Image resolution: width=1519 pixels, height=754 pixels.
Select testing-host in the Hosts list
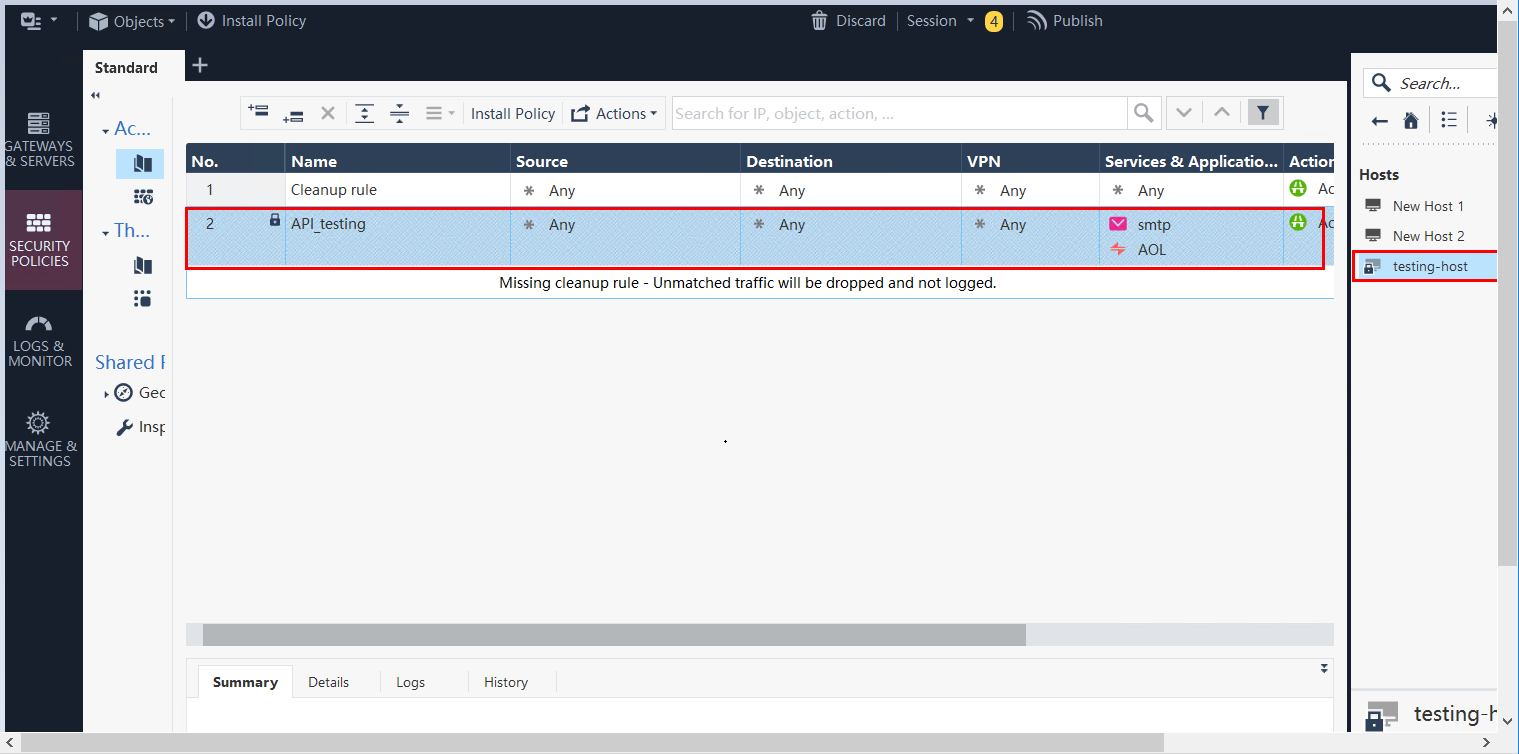click(x=1432, y=266)
